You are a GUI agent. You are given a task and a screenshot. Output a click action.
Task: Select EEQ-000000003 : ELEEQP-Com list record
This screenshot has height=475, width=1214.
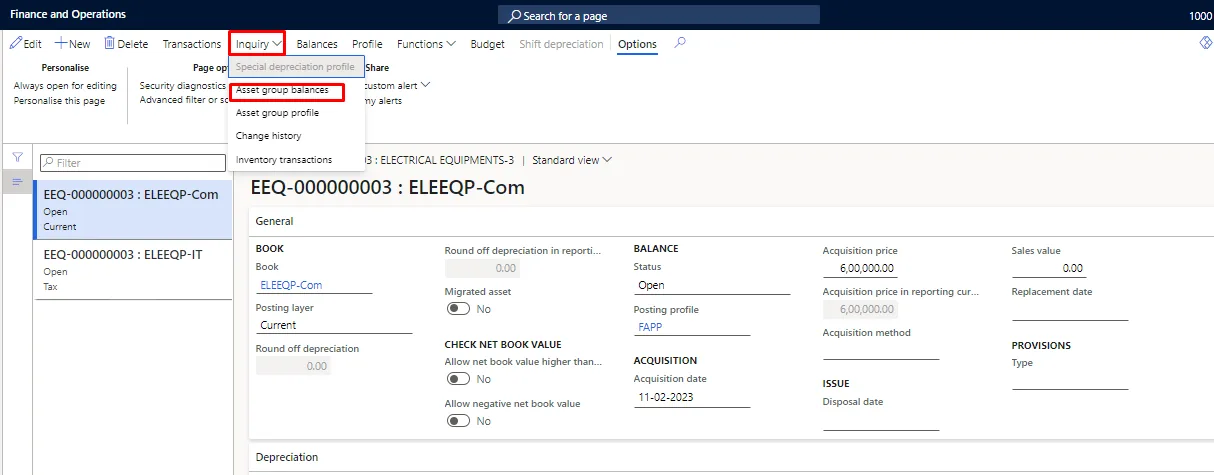[x=133, y=210]
